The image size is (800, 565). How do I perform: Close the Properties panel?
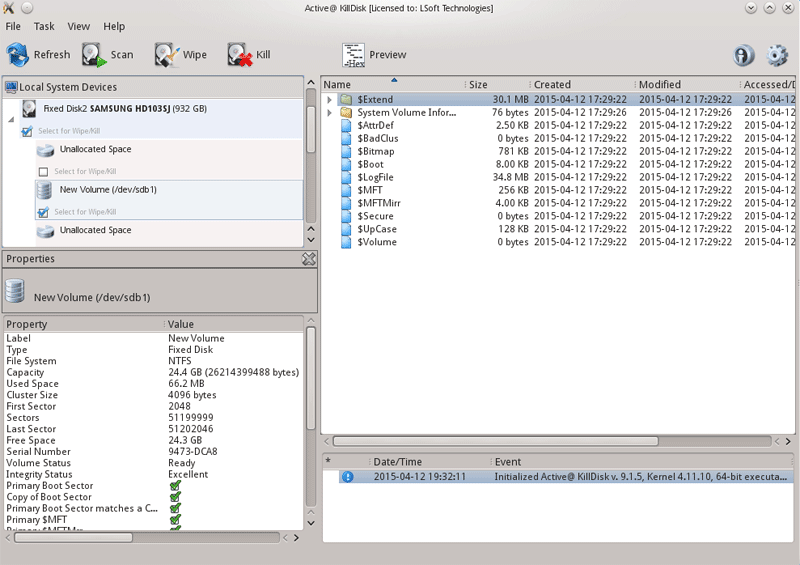309,259
